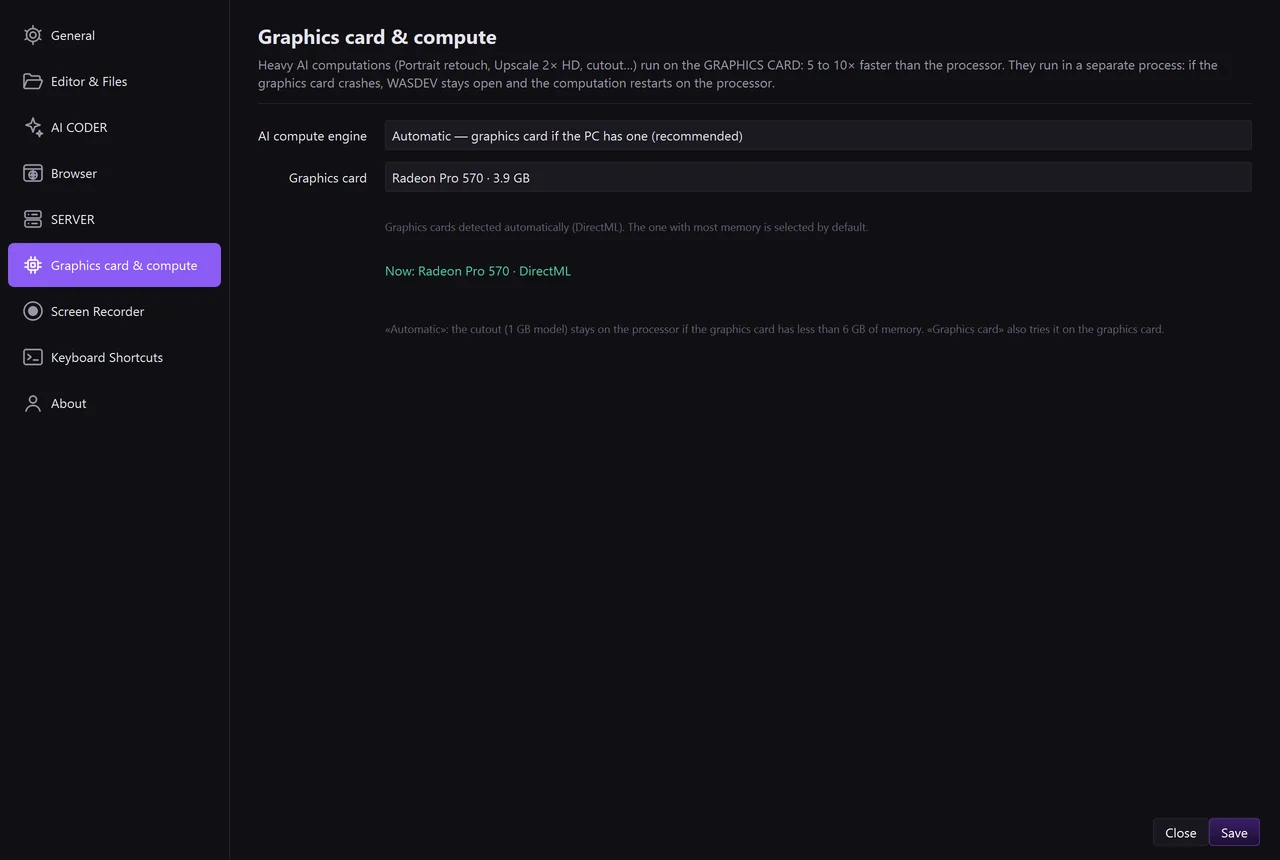The height and width of the screenshot is (860, 1280).
Task: Open Screen Recorder settings
Action: [114, 311]
